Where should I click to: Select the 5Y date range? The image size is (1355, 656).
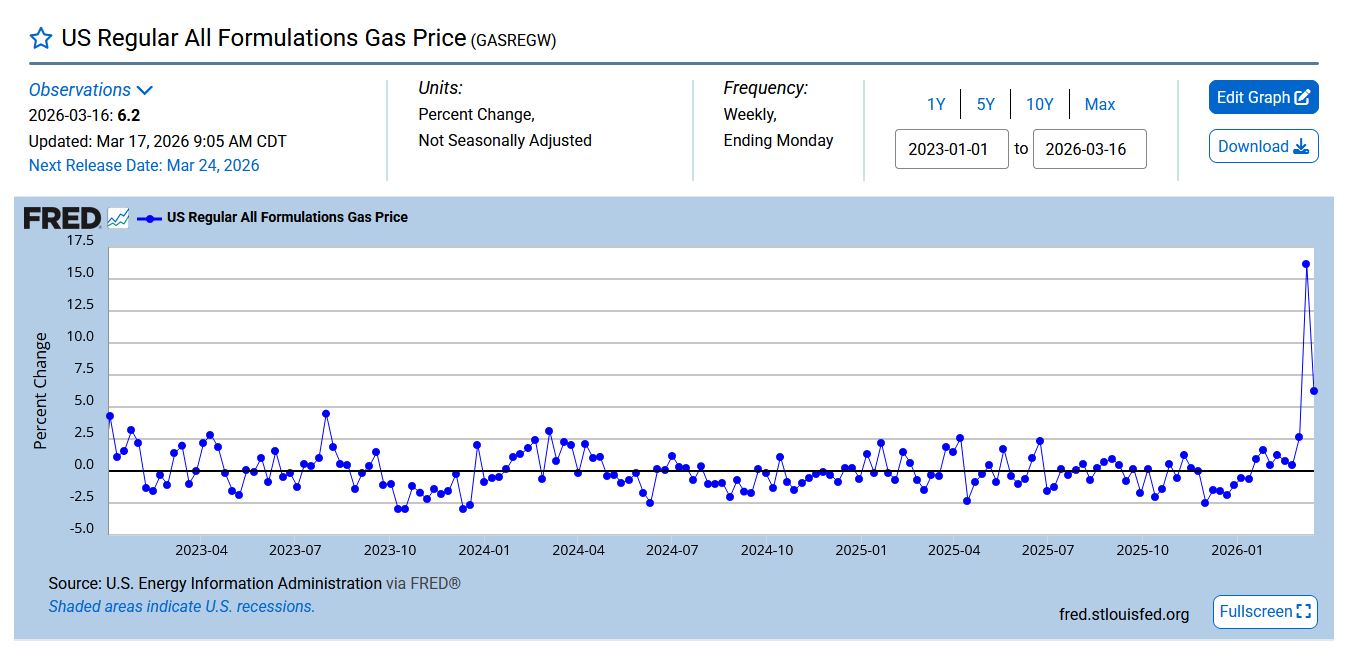986,104
